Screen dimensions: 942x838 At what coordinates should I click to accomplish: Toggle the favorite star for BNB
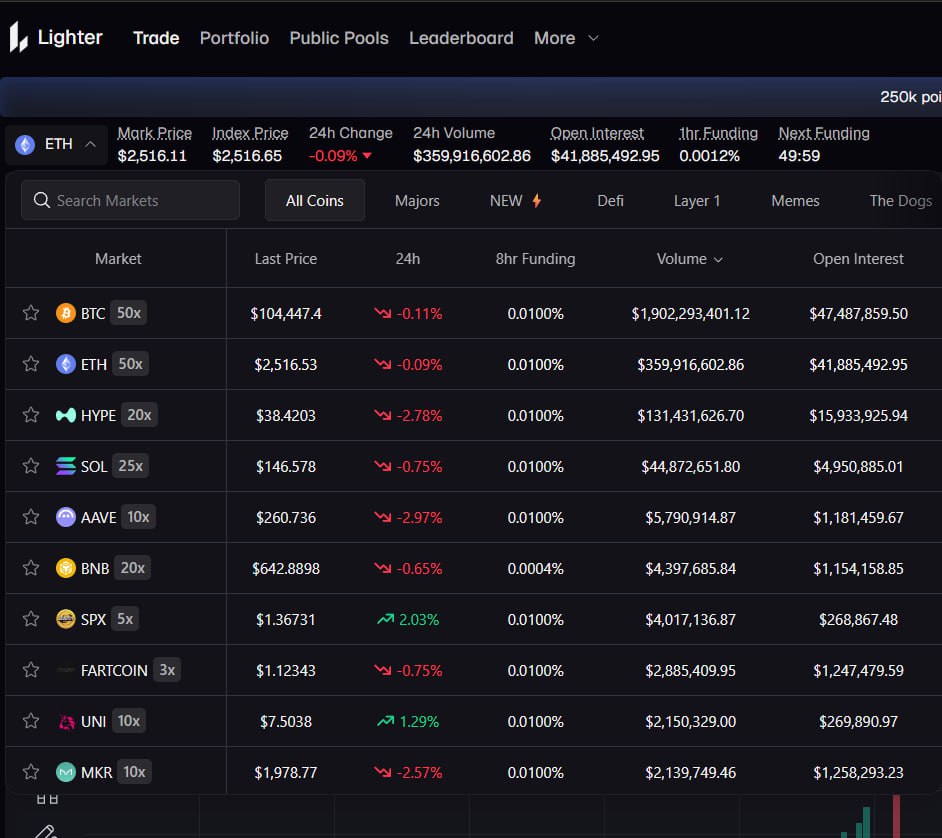31,568
